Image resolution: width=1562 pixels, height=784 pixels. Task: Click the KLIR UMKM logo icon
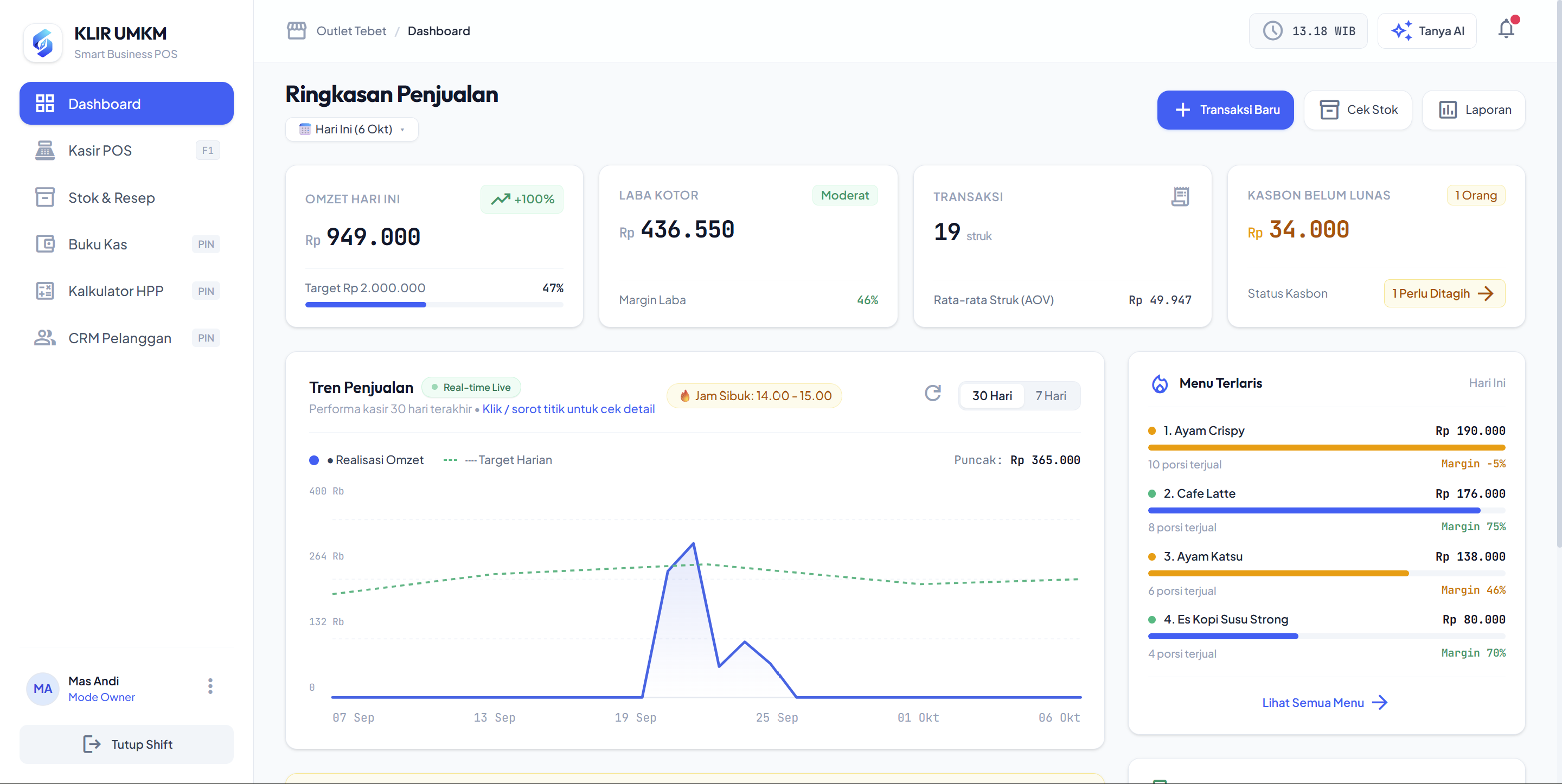pyautogui.click(x=42, y=42)
